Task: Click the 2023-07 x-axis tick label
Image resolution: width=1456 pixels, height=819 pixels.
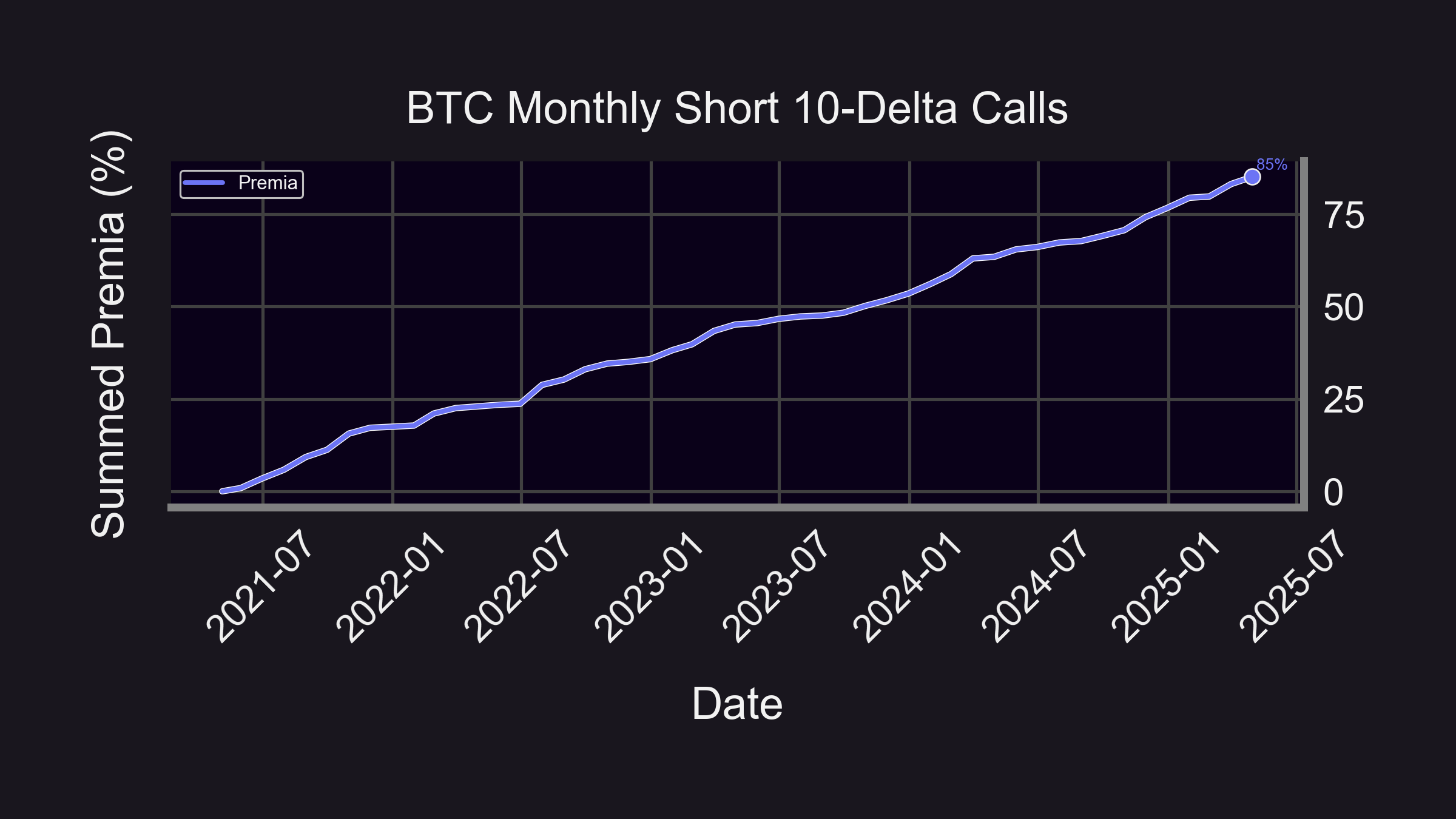Action: click(x=776, y=586)
